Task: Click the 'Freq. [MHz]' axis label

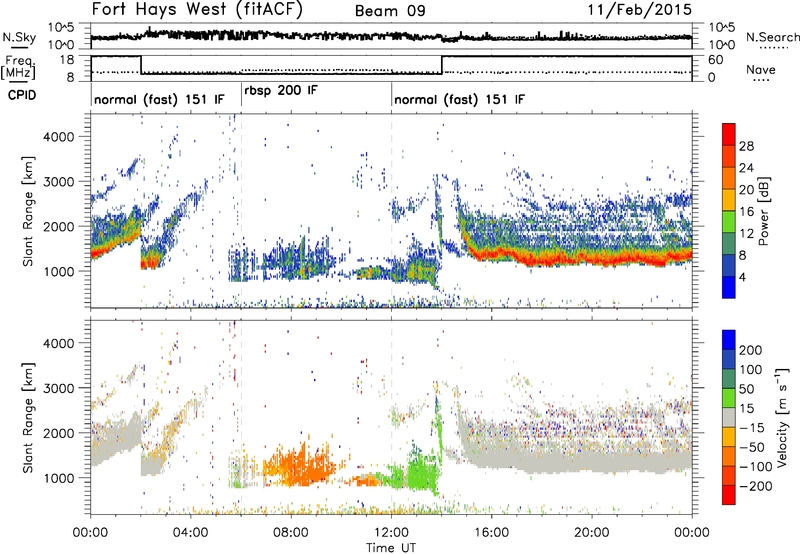Action: pyautogui.click(x=18, y=68)
